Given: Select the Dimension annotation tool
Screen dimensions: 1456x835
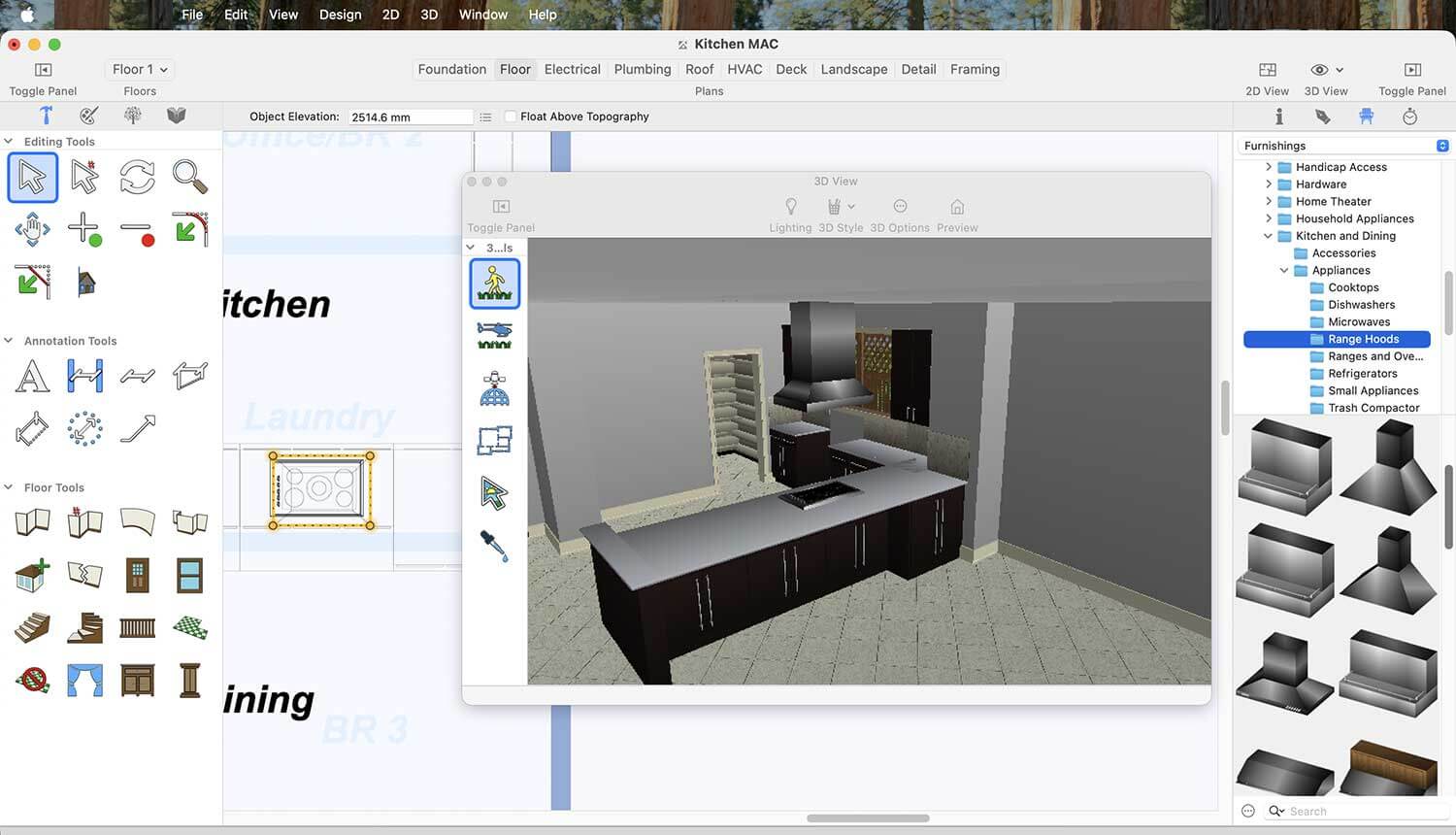Looking at the screenshot, I should click(x=84, y=376).
